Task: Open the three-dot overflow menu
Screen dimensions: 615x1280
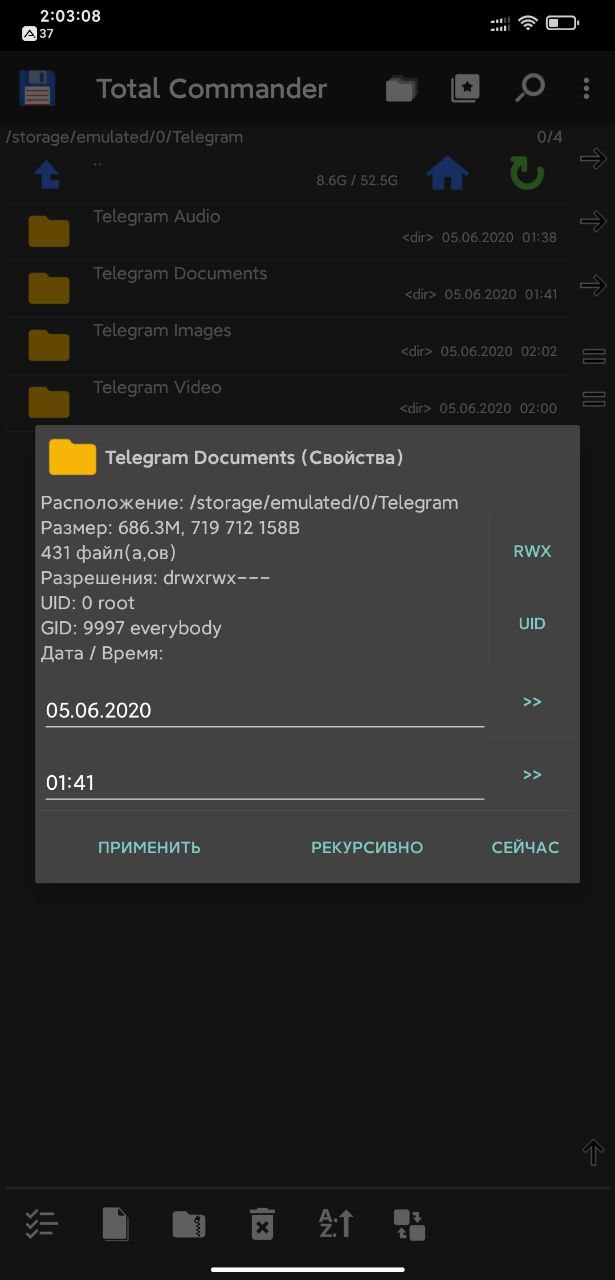Action: click(x=587, y=88)
